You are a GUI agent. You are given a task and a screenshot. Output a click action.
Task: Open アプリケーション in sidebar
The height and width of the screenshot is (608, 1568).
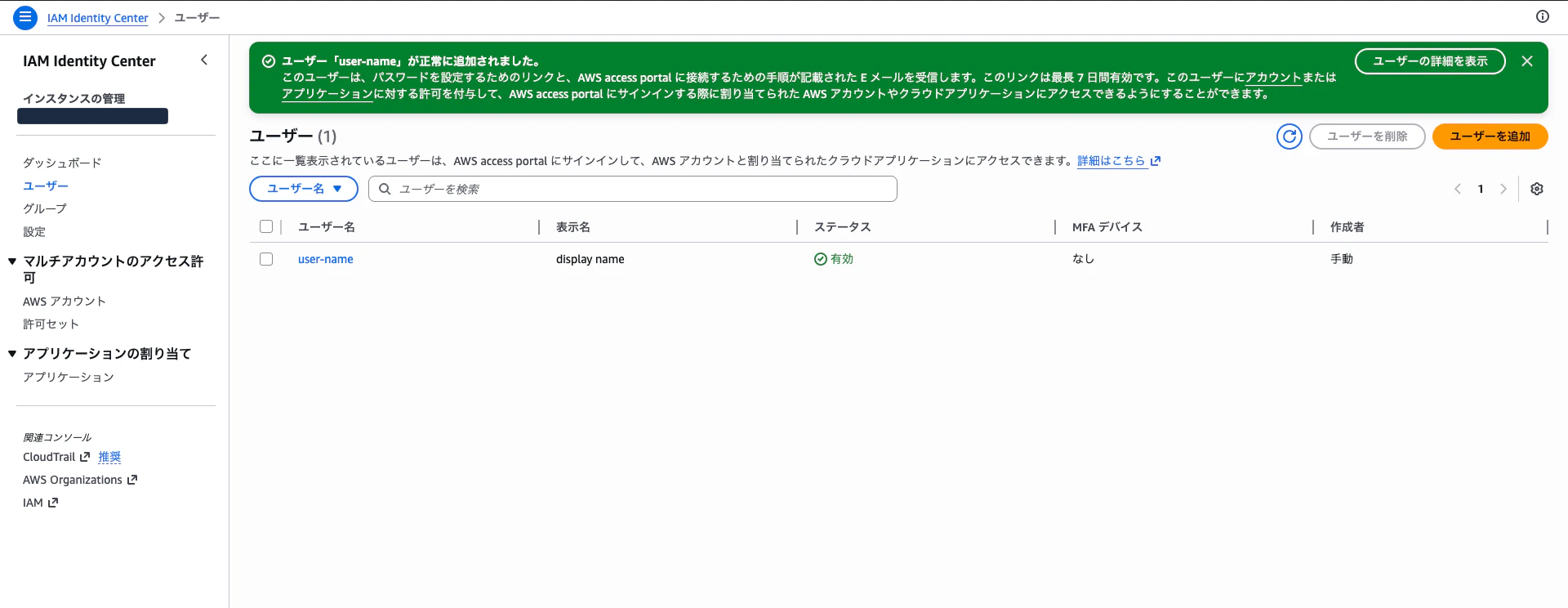(69, 377)
